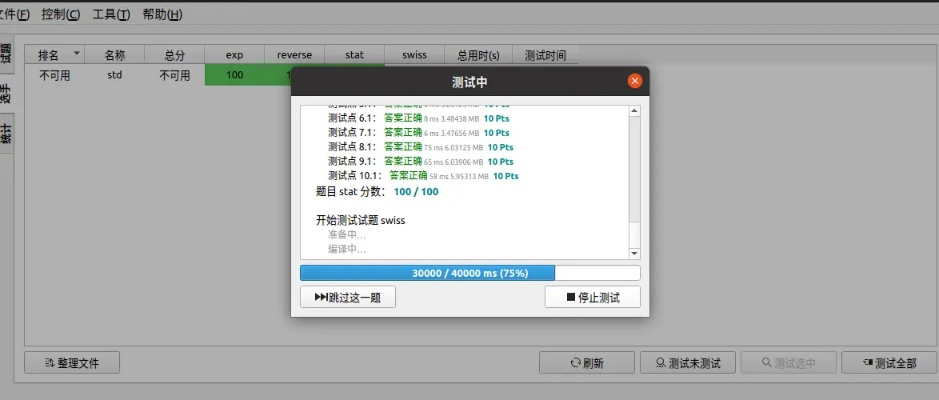Click the 跳过这一题 skip button
The height and width of the screenshot is (400, 939).
(x=347, y=297)
